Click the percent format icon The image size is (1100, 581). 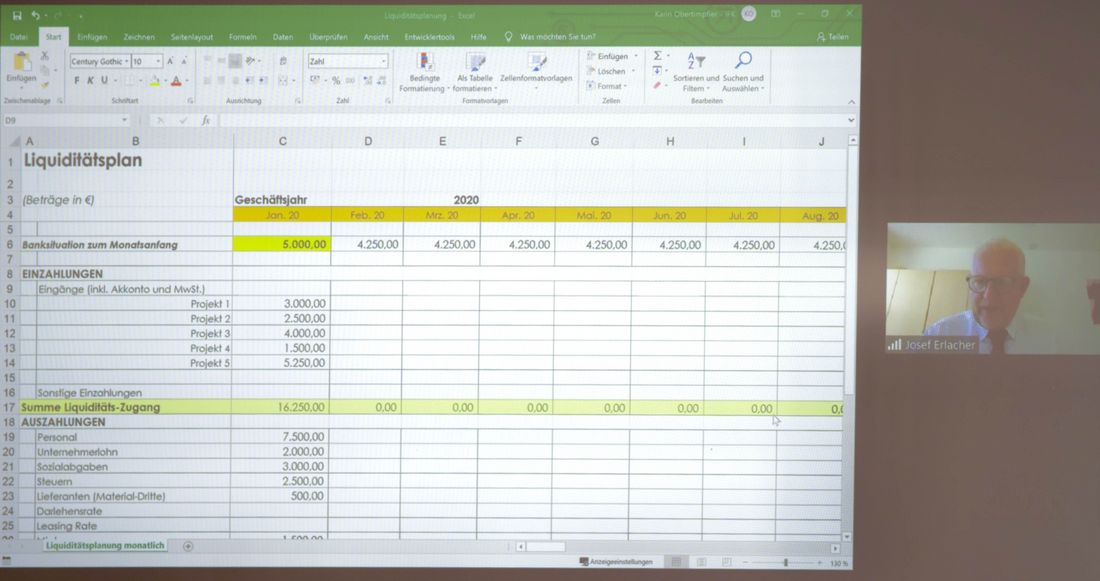335,81
